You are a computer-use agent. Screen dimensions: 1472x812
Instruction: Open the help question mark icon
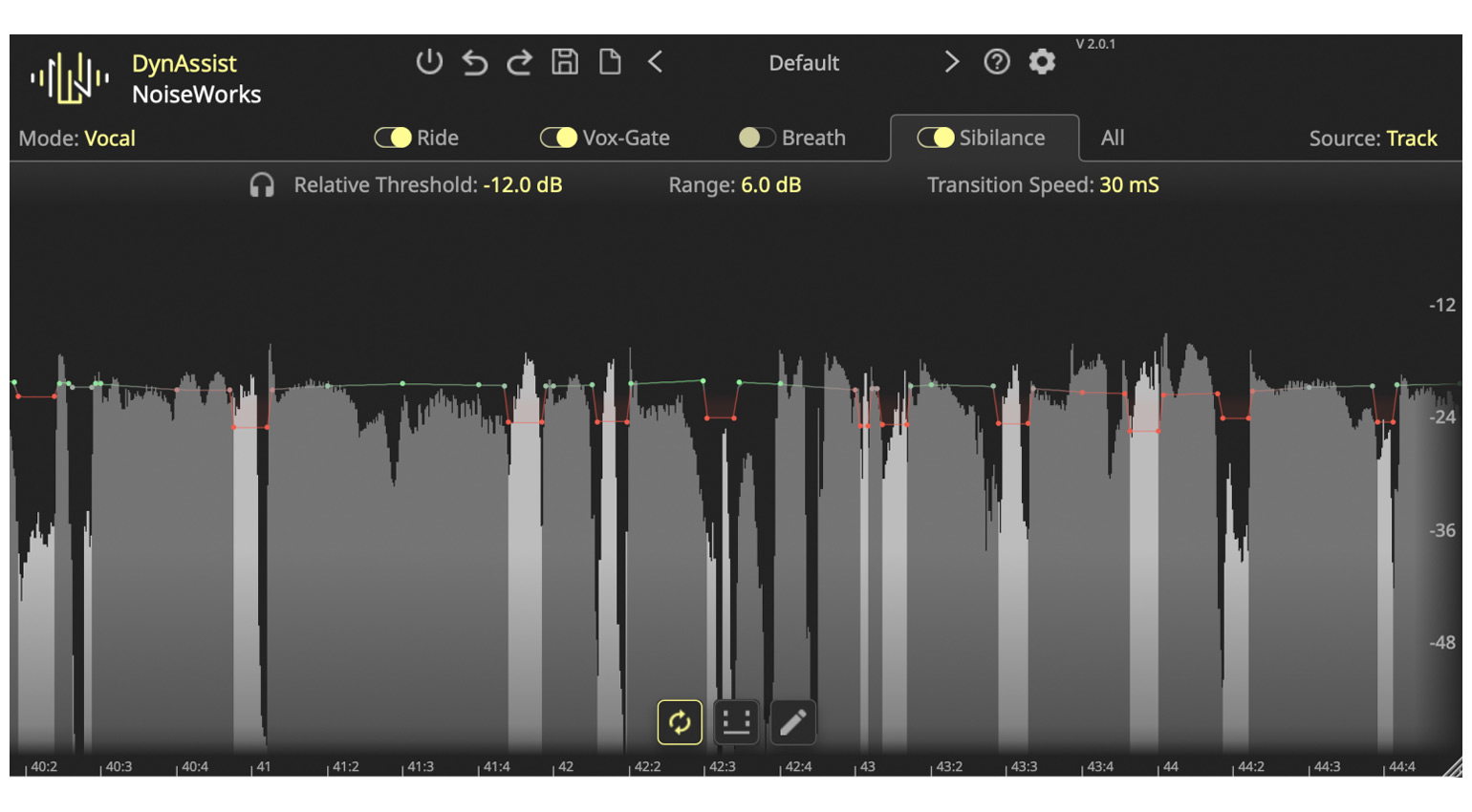(x=996, y=62)
